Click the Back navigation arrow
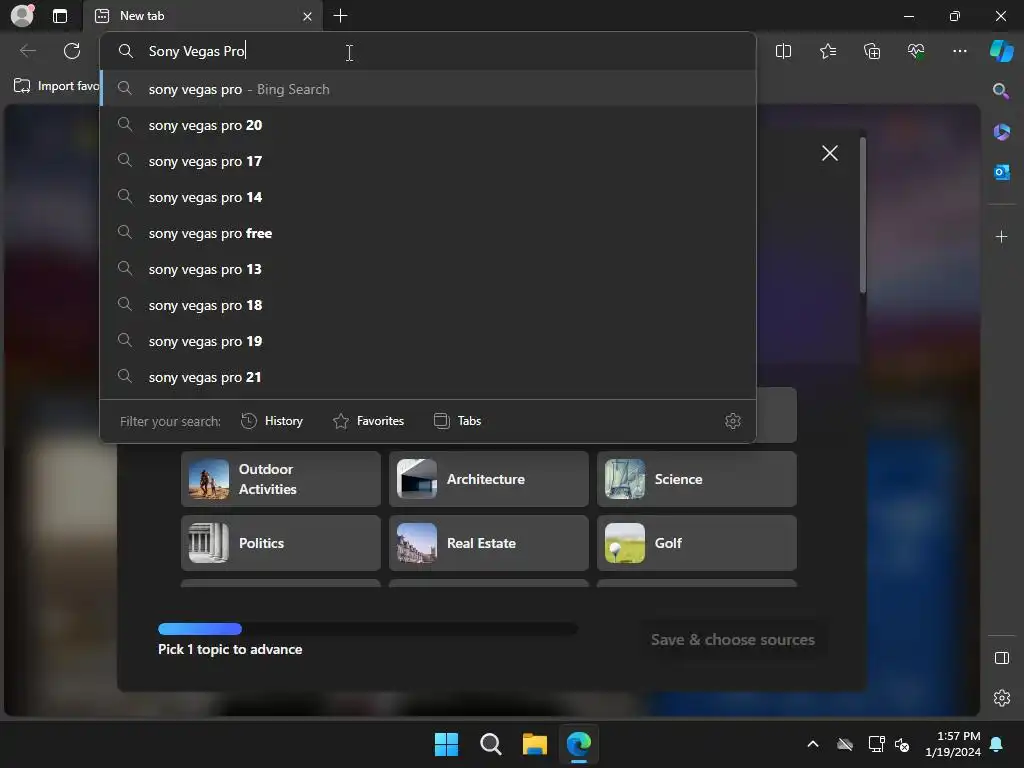Image resolution: width=1024 pixels, height=768 pixels. pos(28,51)
